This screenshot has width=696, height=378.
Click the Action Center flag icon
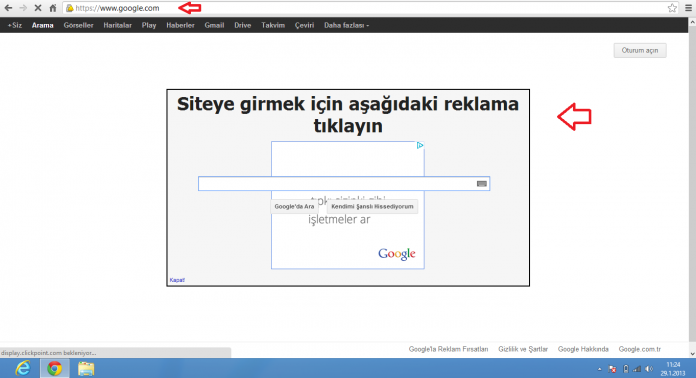[x=613, y=369]
